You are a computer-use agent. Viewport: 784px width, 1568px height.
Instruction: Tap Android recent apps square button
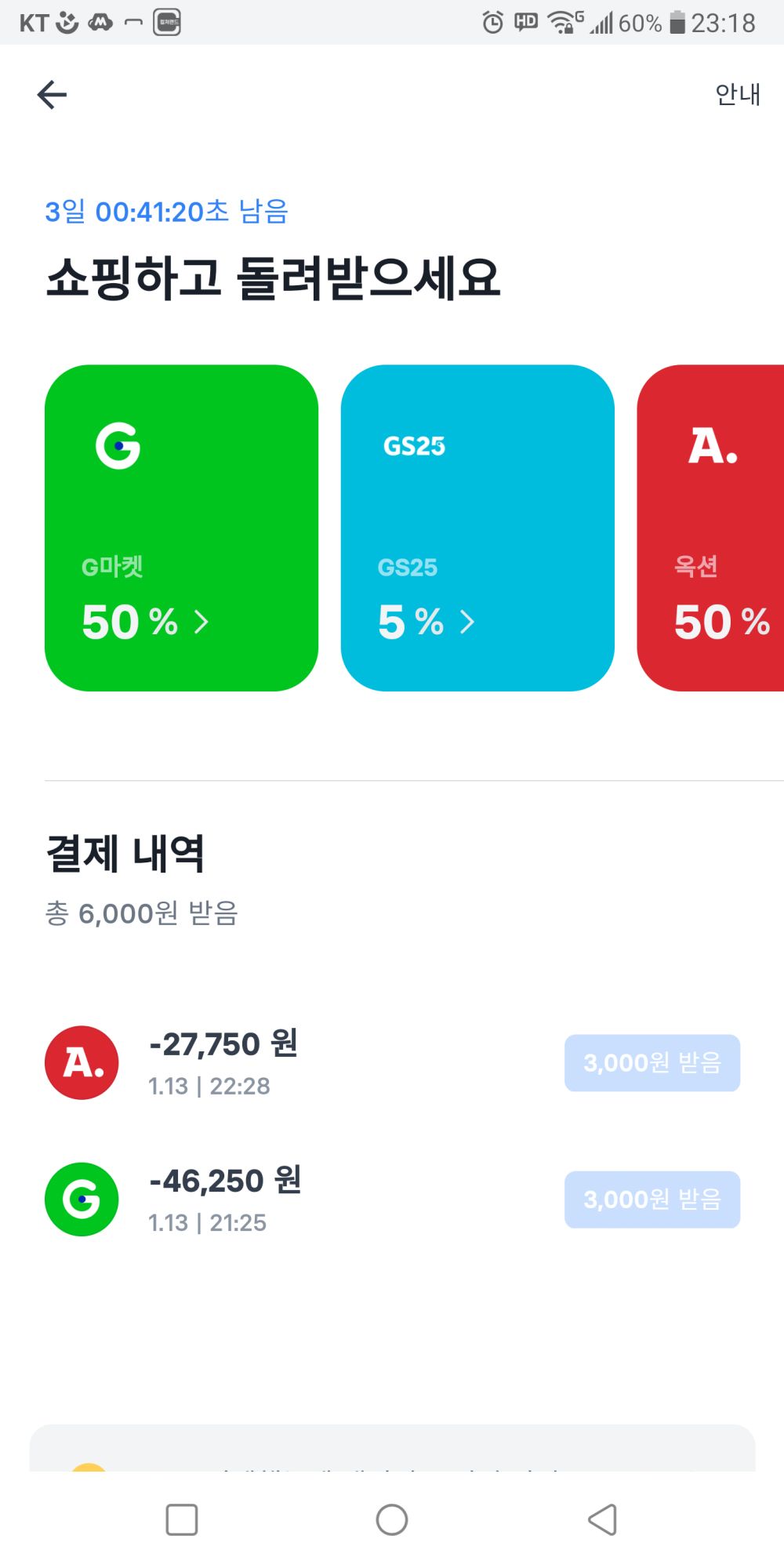(x=182, y=1519)
